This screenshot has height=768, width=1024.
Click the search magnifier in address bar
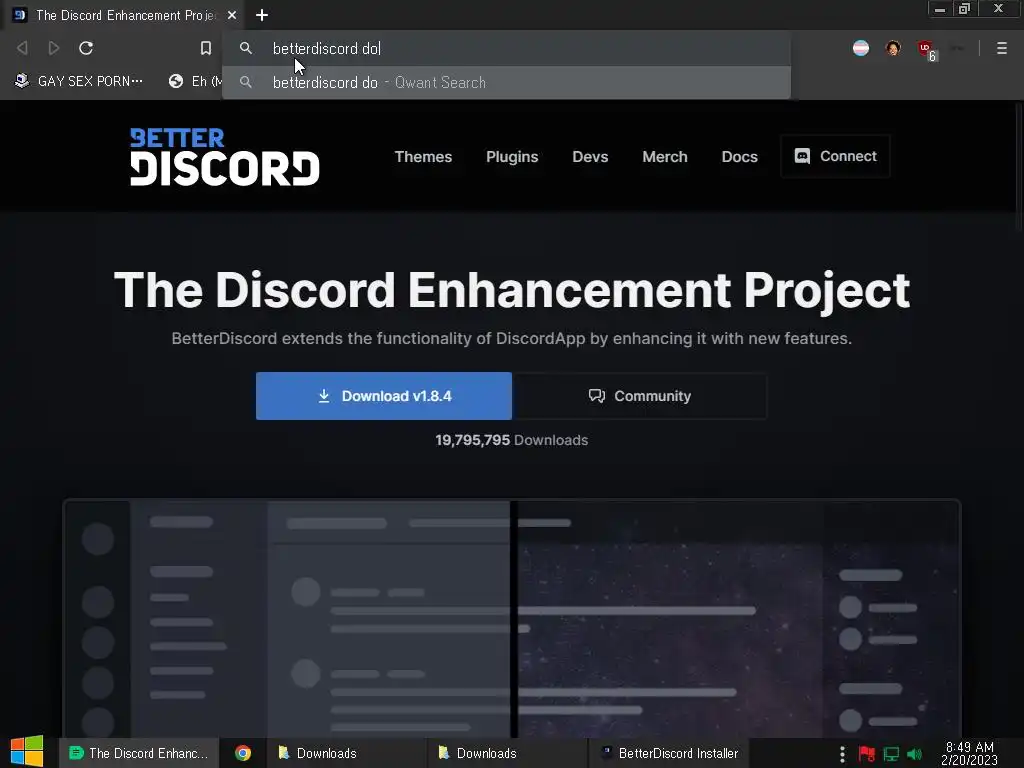click(246, 48)
